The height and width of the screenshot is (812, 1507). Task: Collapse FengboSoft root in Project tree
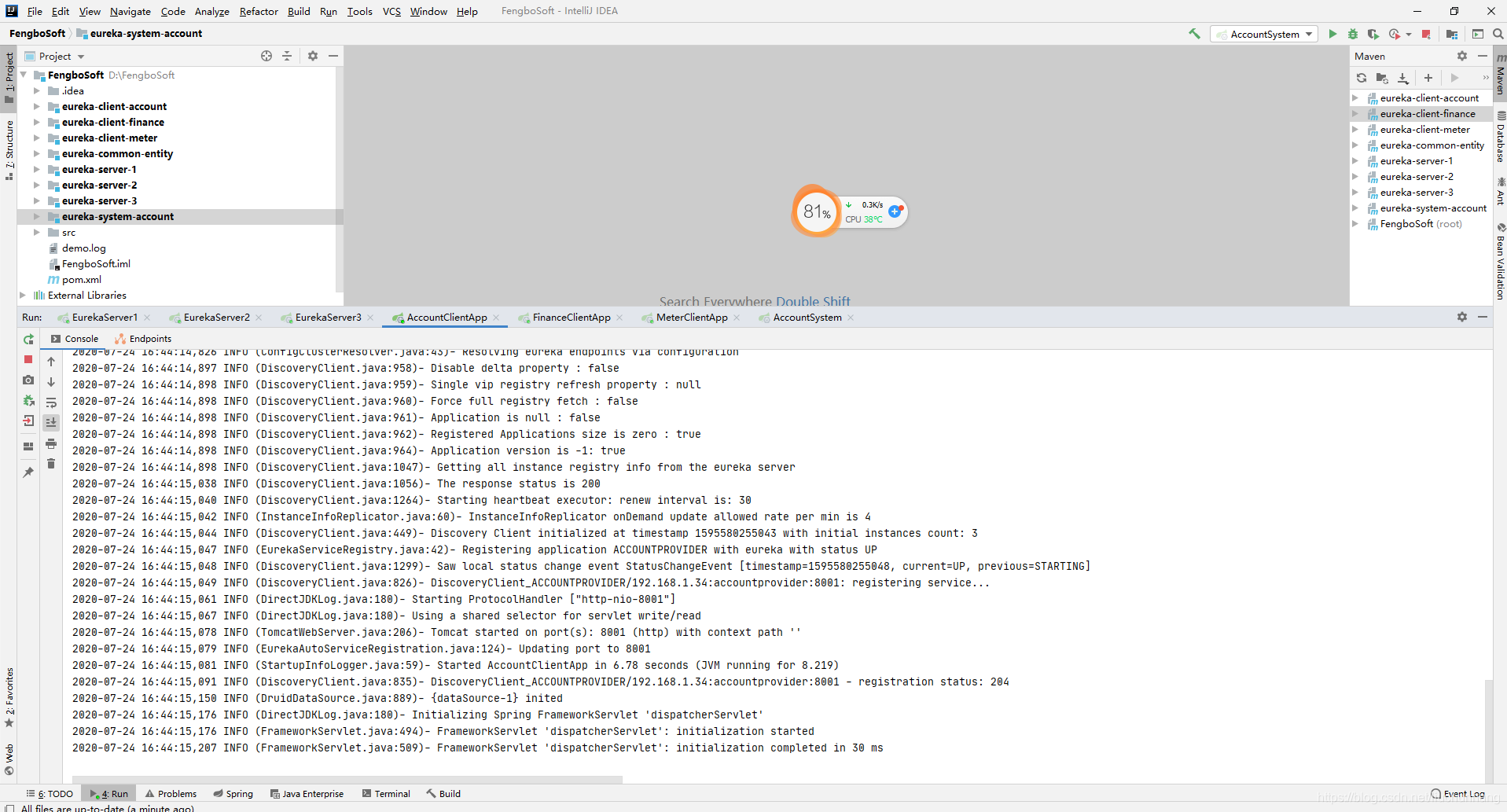[x=23, y=75]
